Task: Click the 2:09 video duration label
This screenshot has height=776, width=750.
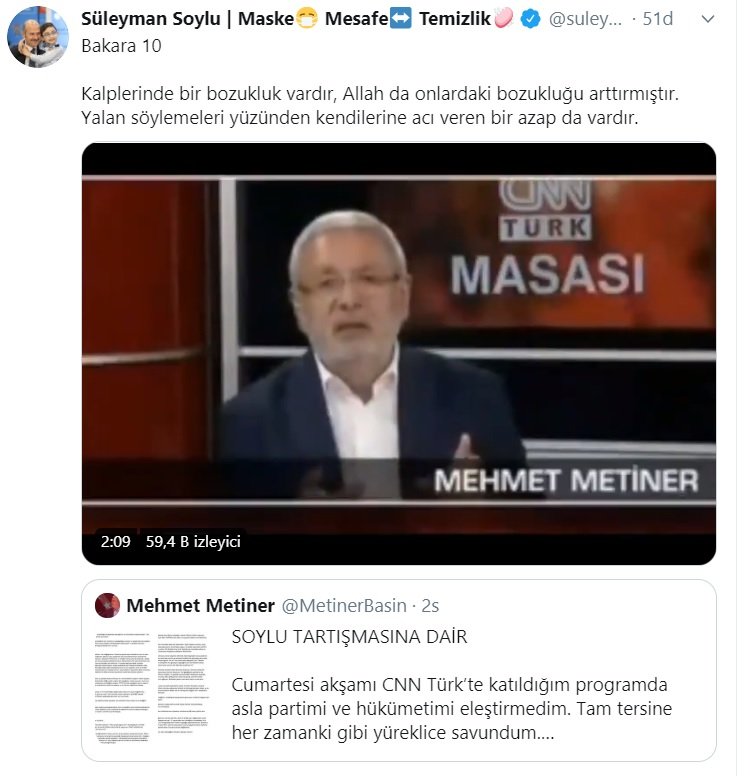Action: 115,541
